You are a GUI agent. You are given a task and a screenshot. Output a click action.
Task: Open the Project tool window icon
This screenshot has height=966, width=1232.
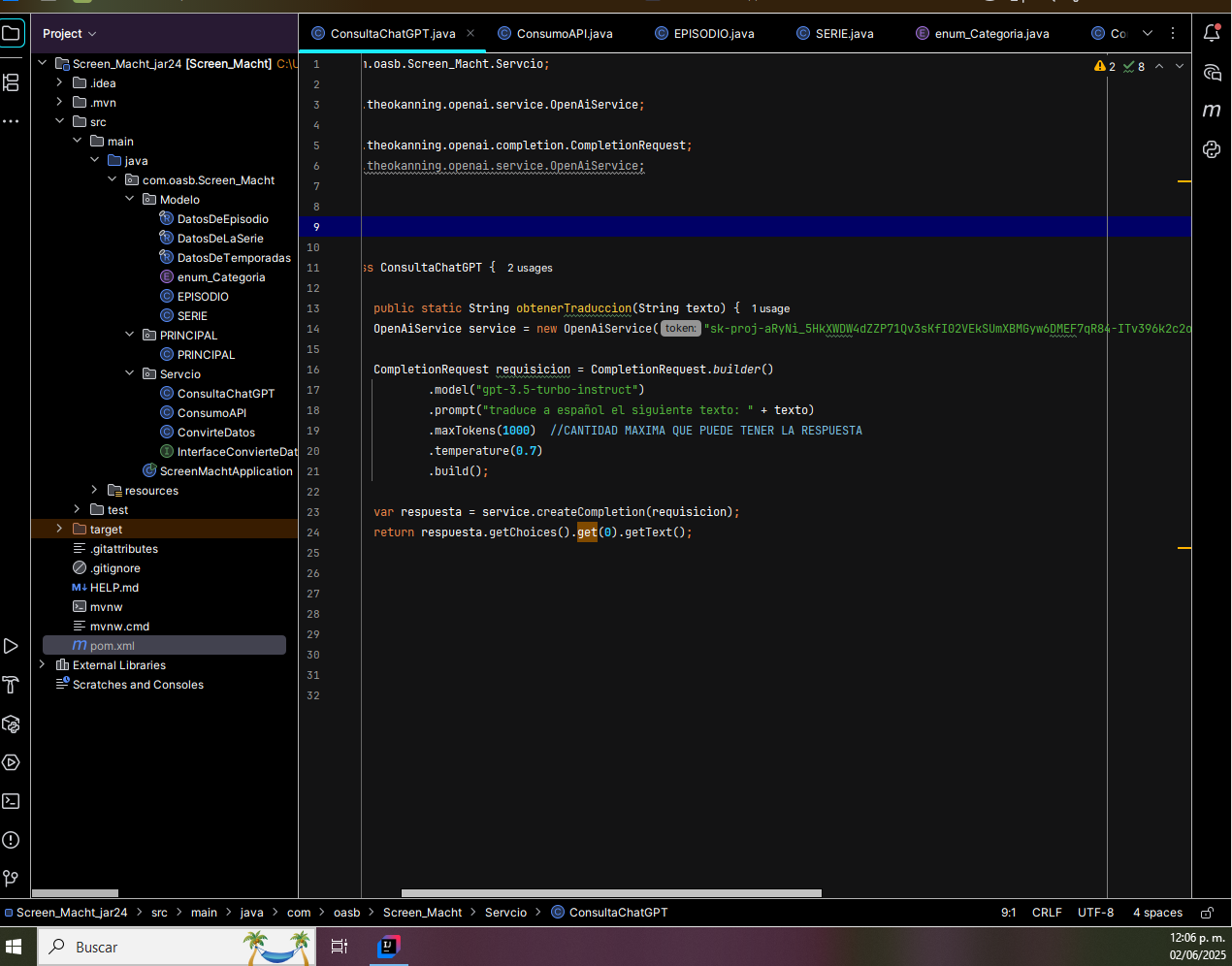(x=11, y=34)
